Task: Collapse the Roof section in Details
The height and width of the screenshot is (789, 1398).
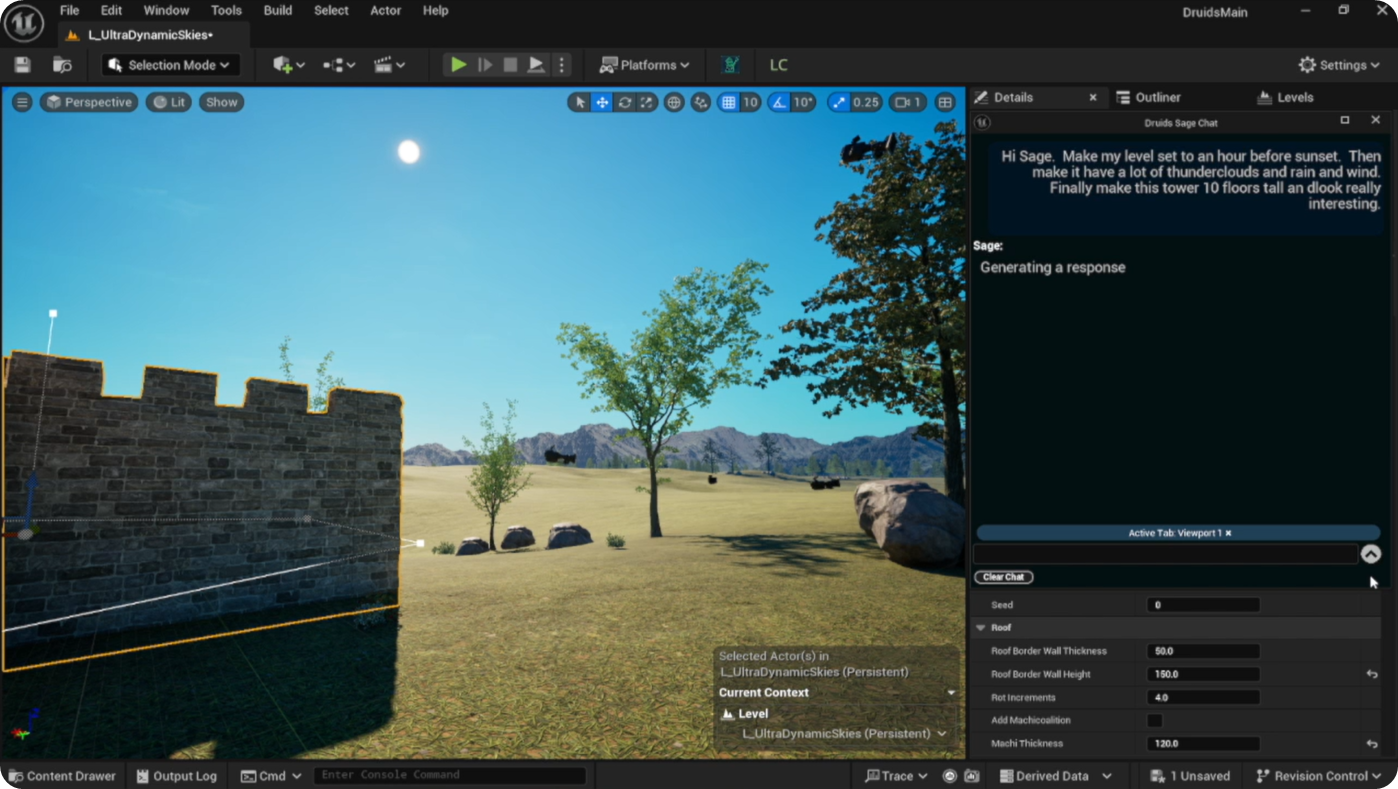Action: 980,627
